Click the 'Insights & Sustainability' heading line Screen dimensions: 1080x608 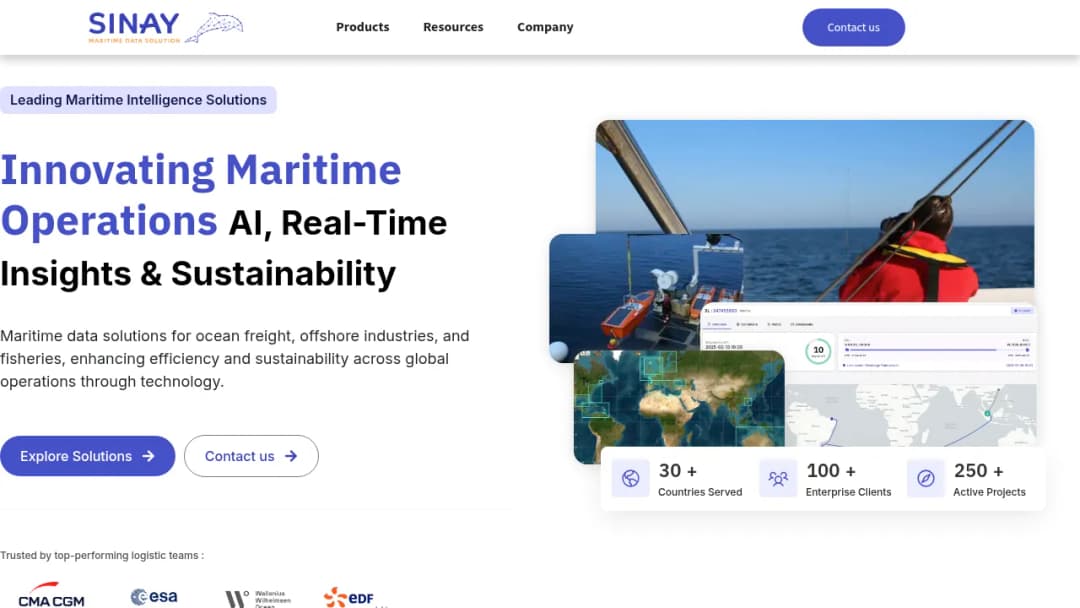click(198, 274)
